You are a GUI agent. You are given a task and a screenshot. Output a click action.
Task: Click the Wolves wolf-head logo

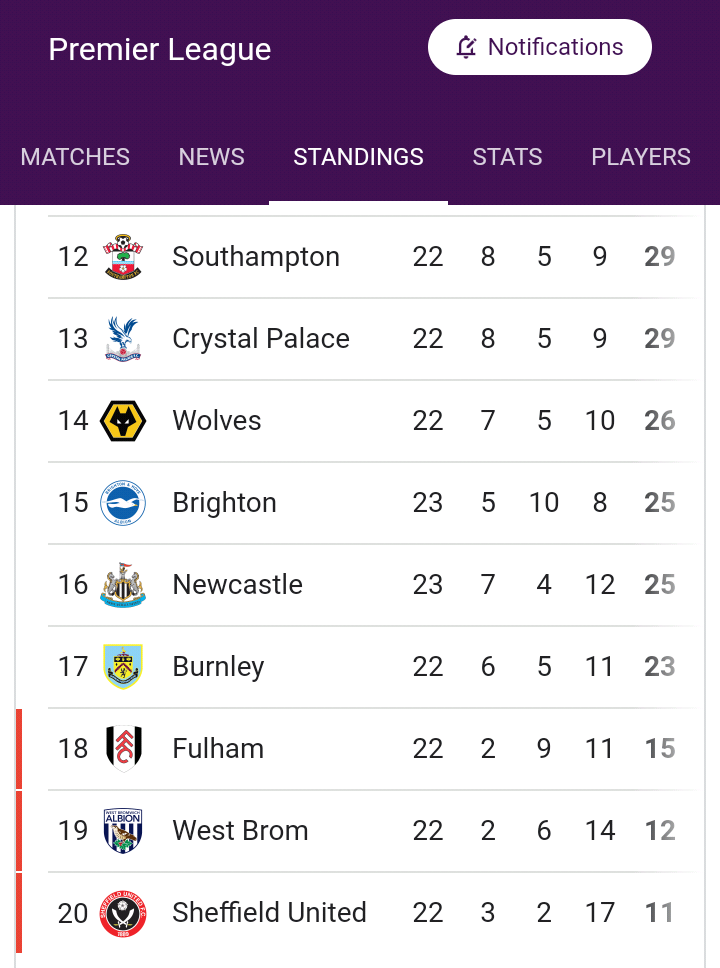(x=123, y=421)
